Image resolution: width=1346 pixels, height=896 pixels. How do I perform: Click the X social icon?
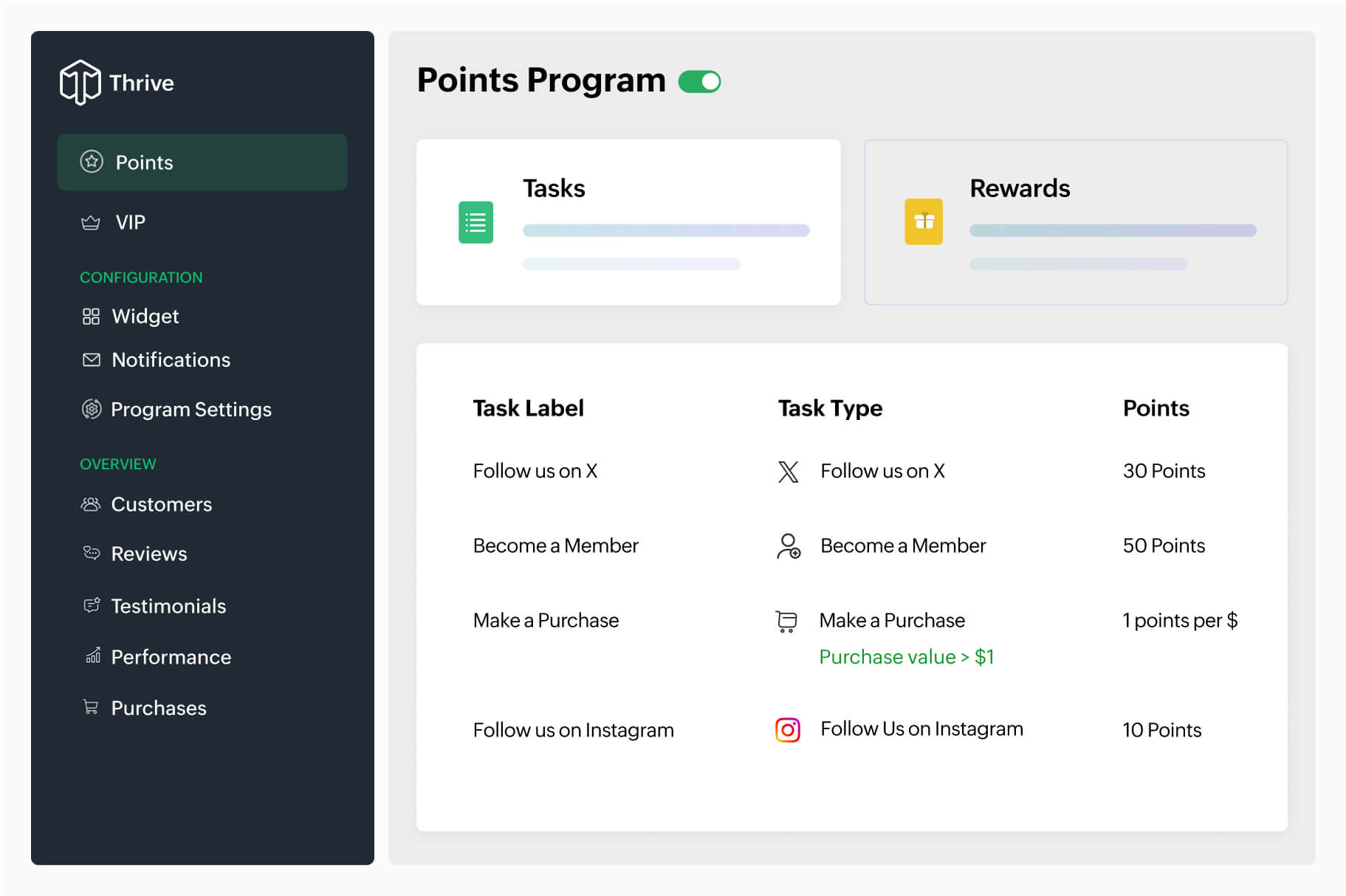pos(788,472)
